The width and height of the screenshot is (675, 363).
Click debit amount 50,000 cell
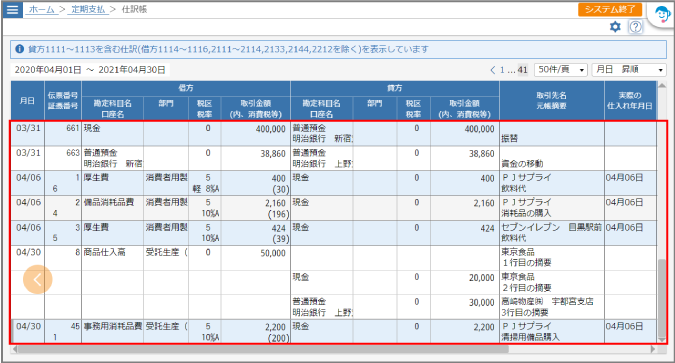point(256,258)
